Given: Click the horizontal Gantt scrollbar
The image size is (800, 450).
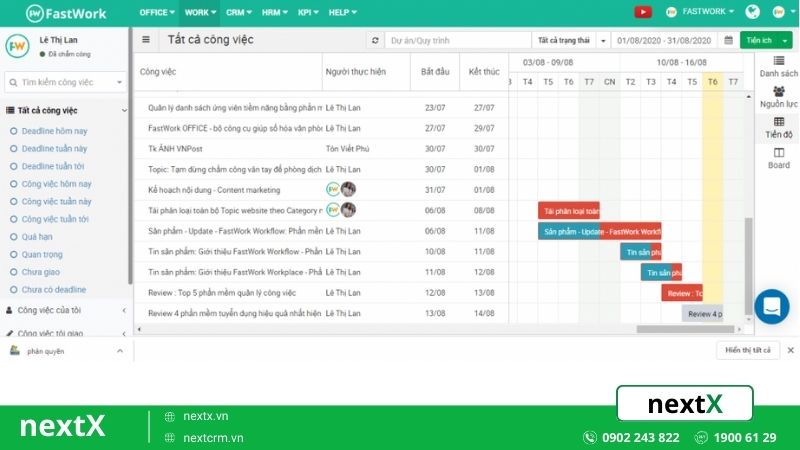Looking at the screenshot, I should pos(685,329).
